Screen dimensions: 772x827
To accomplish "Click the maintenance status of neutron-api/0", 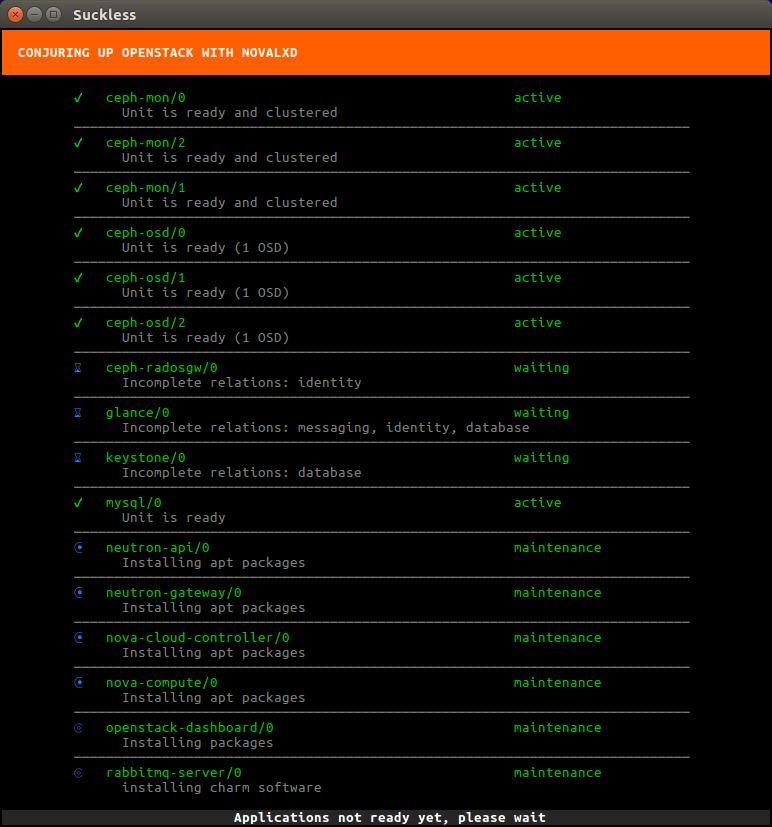I will 557,548.
